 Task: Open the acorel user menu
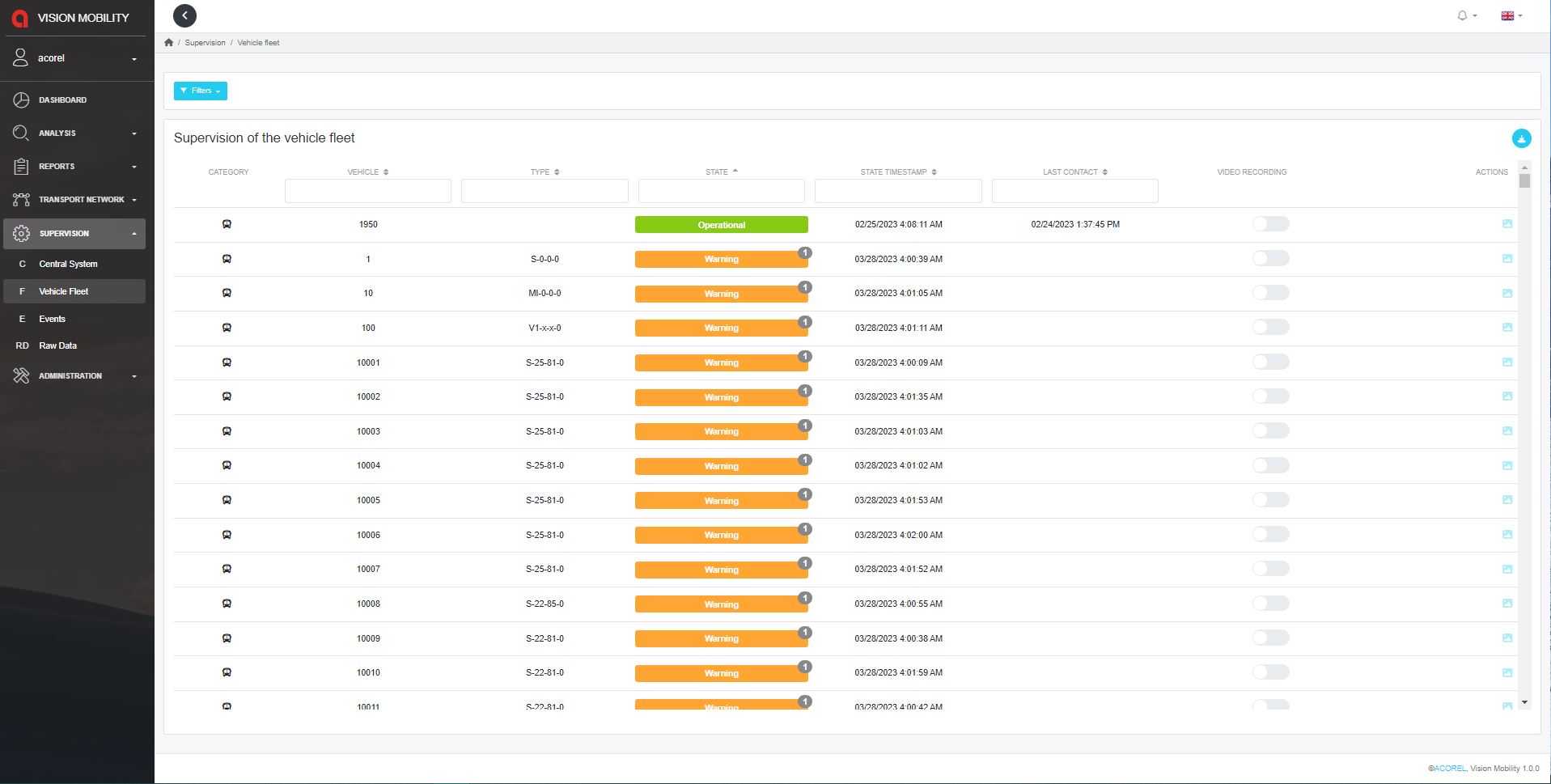point(75,58)
